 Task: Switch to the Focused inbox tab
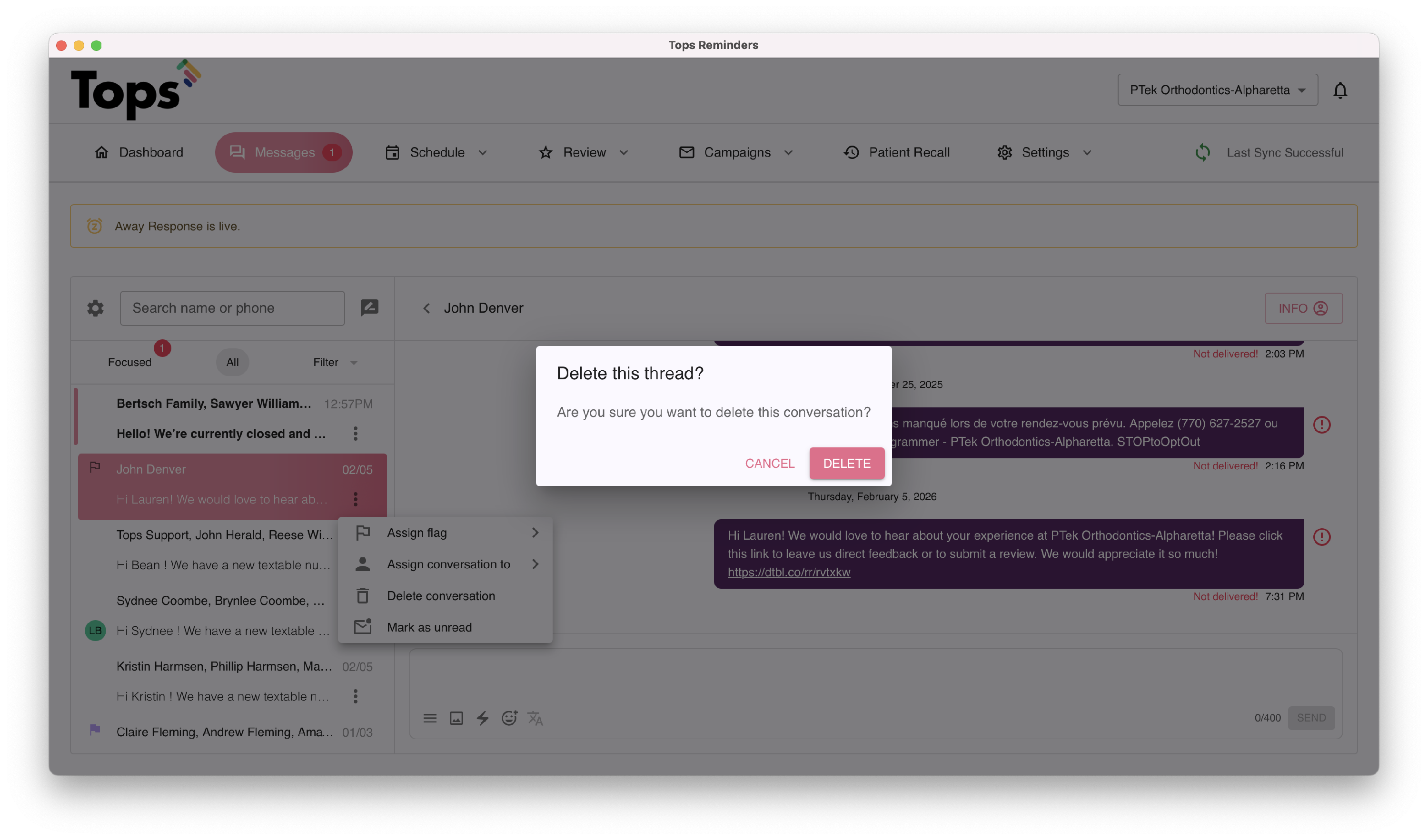point(130,362)
